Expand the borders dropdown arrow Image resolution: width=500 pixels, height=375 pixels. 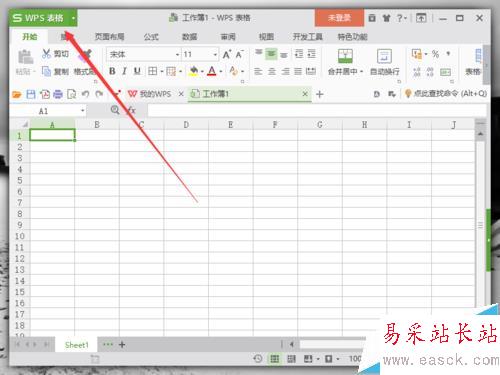pyautogui.click(x=162, y=71)
